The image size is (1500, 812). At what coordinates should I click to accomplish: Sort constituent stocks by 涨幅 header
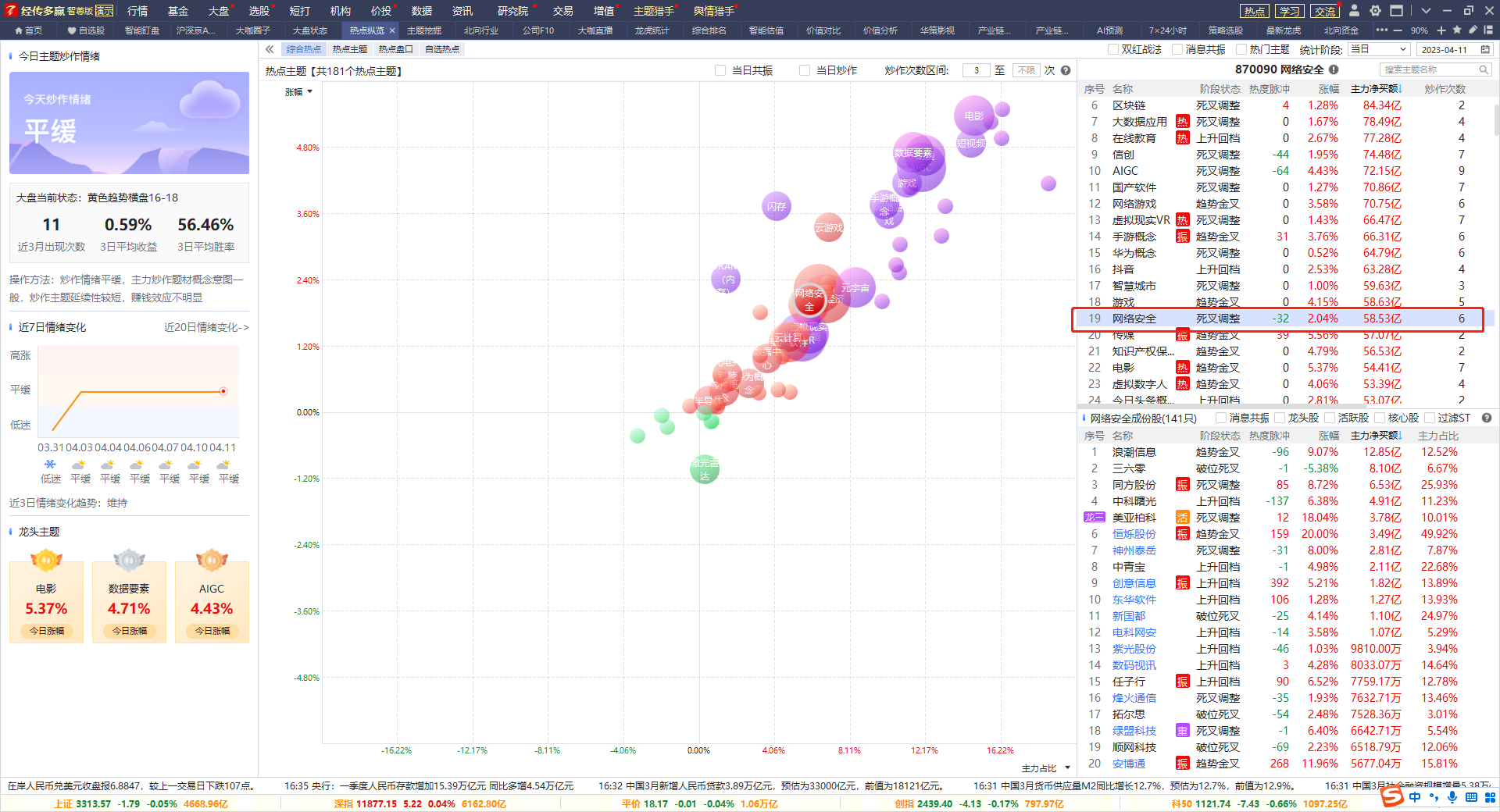pos(1329,436)
